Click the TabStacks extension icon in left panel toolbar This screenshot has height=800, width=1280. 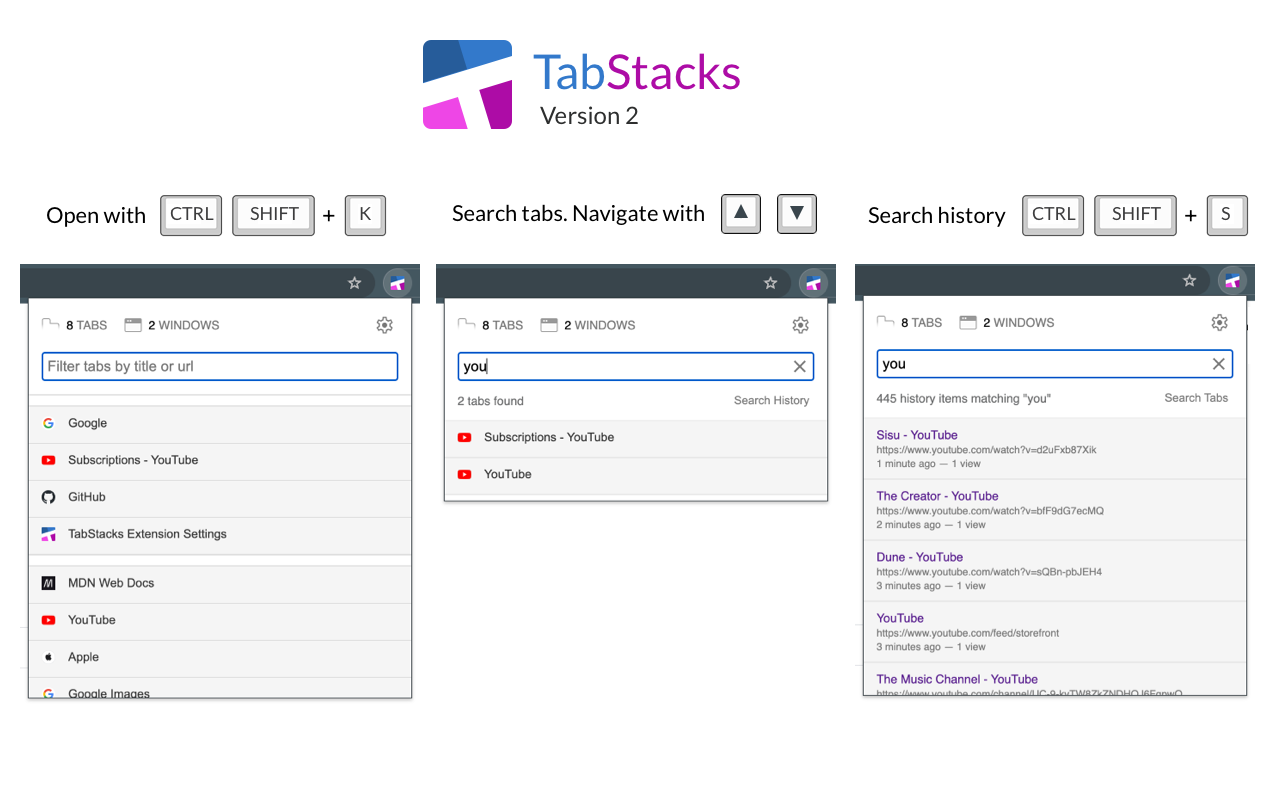(397, 283)
